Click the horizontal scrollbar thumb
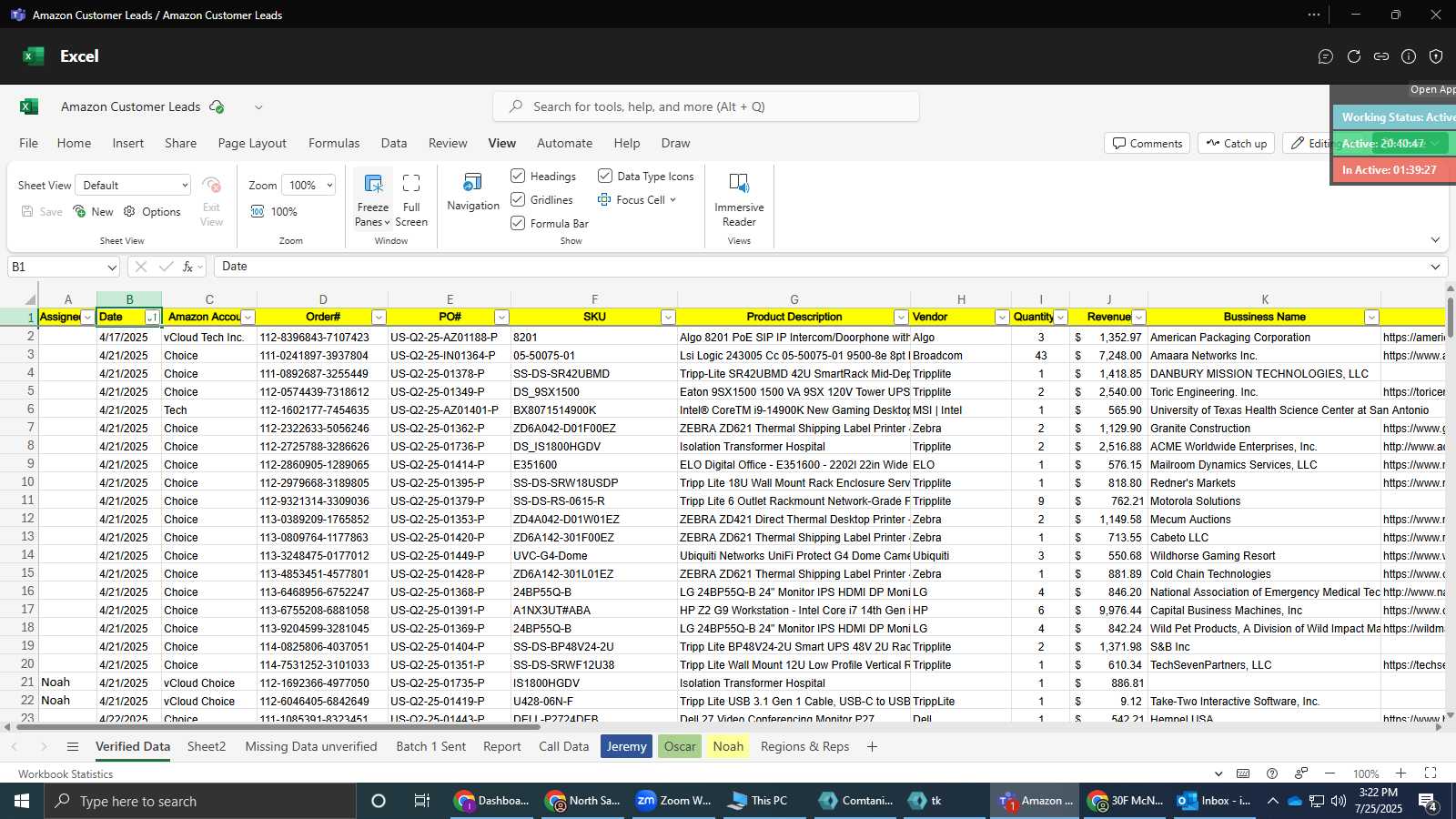The height and width of the screenshot is (819, 1456). click(278, 727)
